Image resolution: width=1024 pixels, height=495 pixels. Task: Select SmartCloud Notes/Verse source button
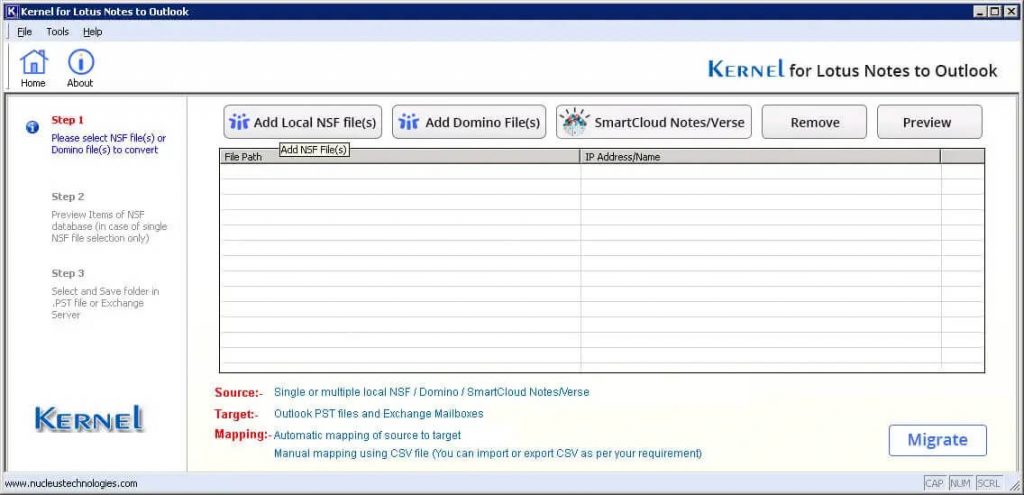654,122
